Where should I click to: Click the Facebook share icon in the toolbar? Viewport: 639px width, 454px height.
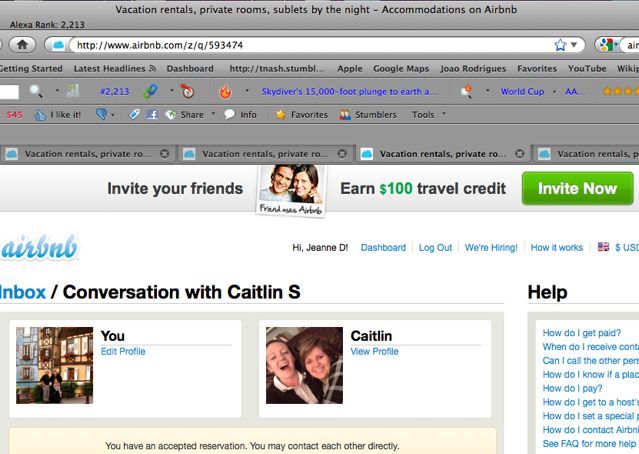[152, 115]
